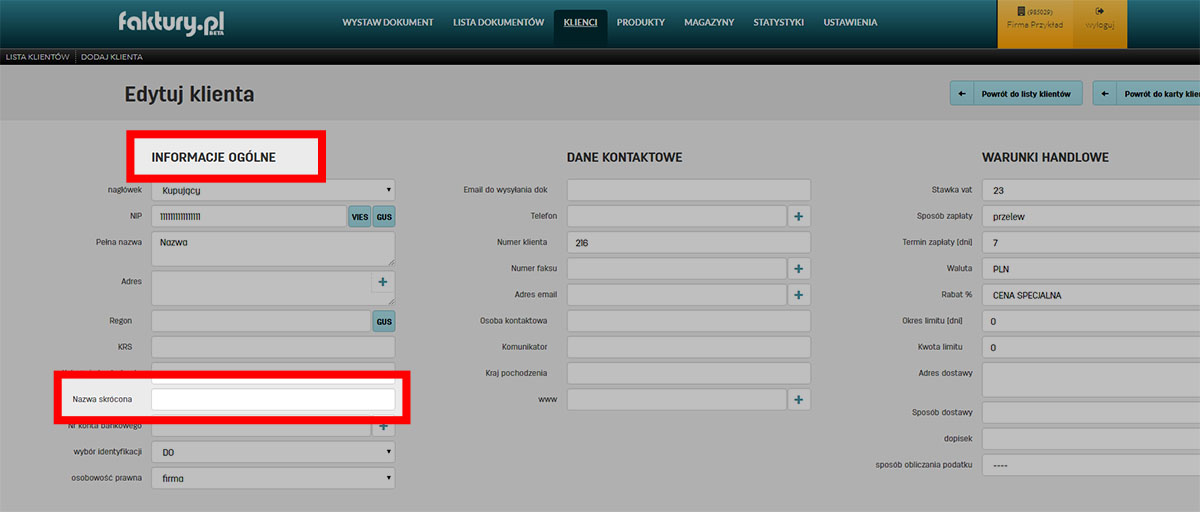Click plus icon next to Numer faksu
This screenshot has width=1200, height=512.
(799, 268)
